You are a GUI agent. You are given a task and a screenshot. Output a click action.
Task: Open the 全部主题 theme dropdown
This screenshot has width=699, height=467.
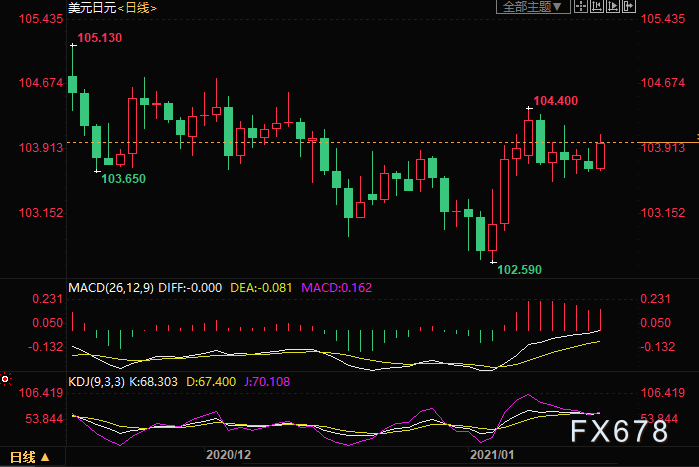532,7
